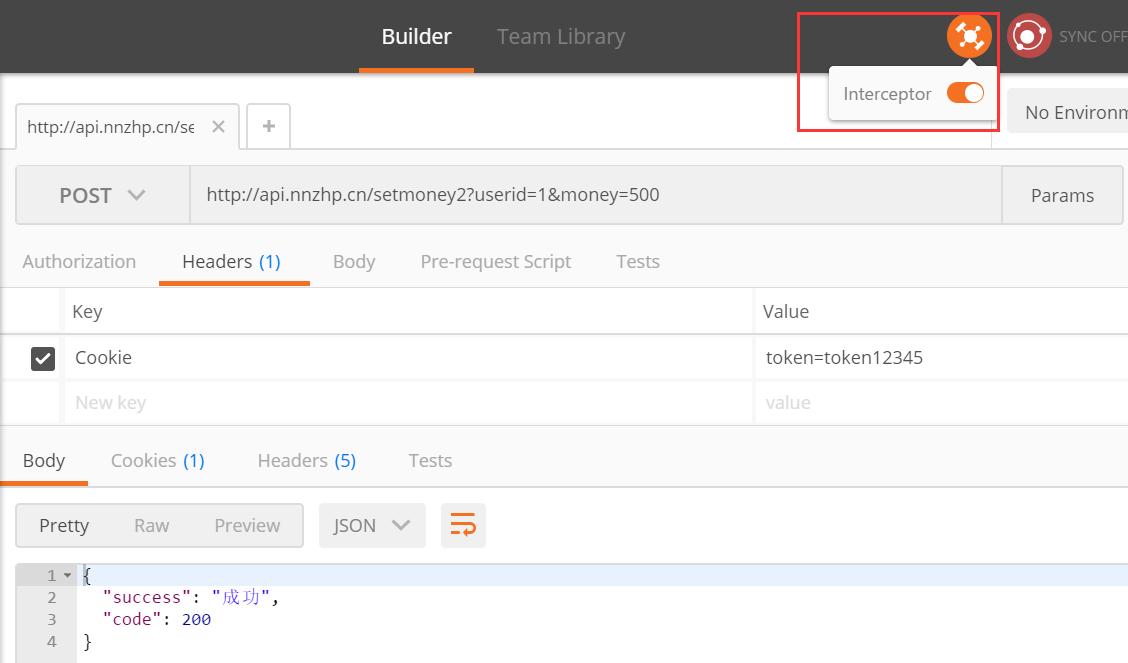Click the SYNC OFF label
This screenshot has width=1128, height=663.
point(1093,37)
